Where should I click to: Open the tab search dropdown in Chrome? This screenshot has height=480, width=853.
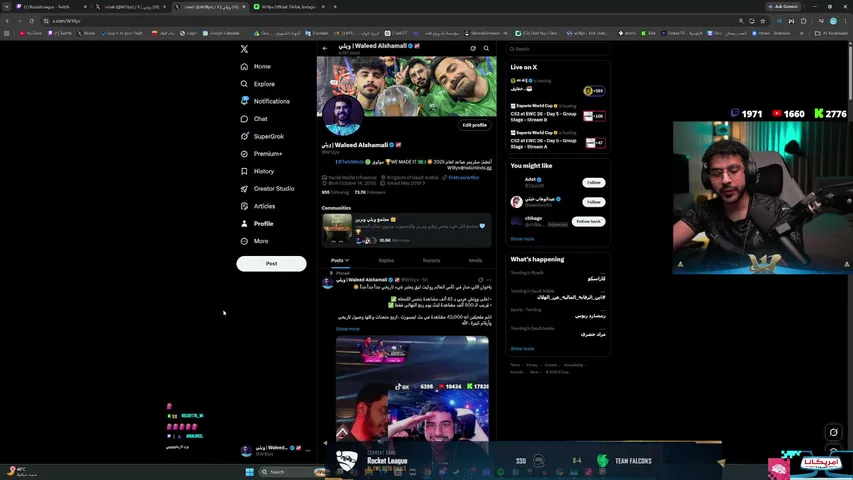(x=7, y=7)
